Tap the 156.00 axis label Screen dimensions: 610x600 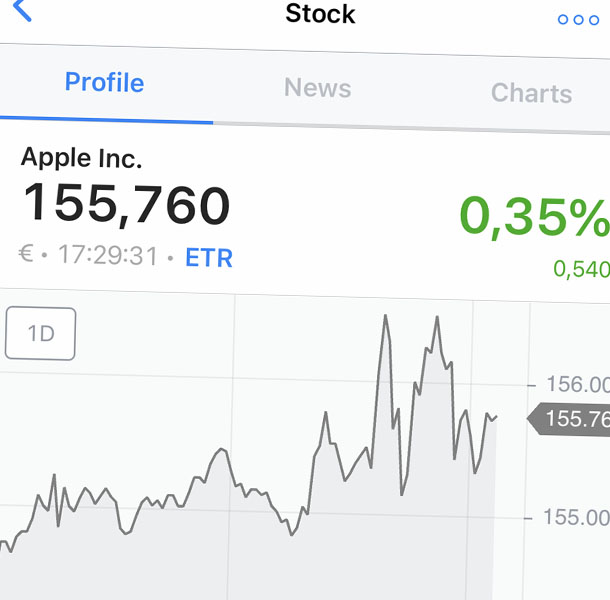(x=577, y=385)
